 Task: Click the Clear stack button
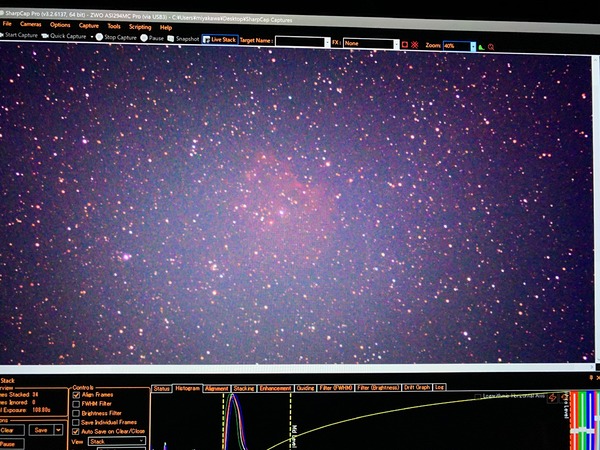11,430
